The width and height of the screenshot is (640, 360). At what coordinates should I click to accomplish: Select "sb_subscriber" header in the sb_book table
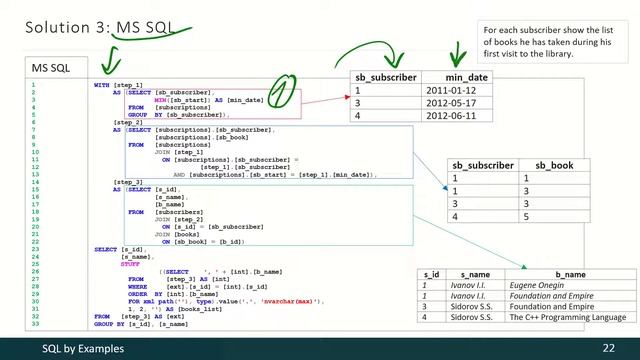[483, 165]
